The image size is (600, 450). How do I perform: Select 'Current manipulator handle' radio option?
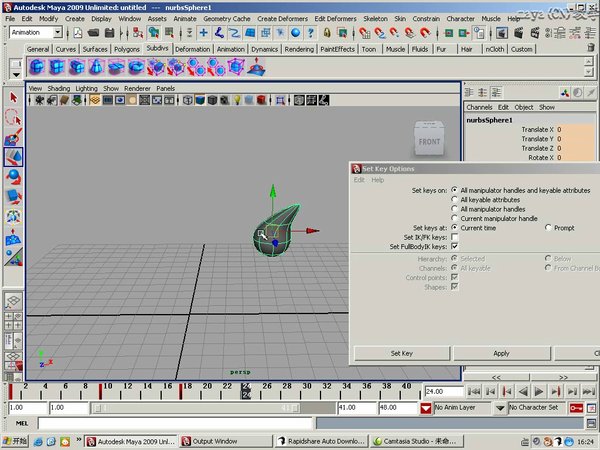[454, 218]
